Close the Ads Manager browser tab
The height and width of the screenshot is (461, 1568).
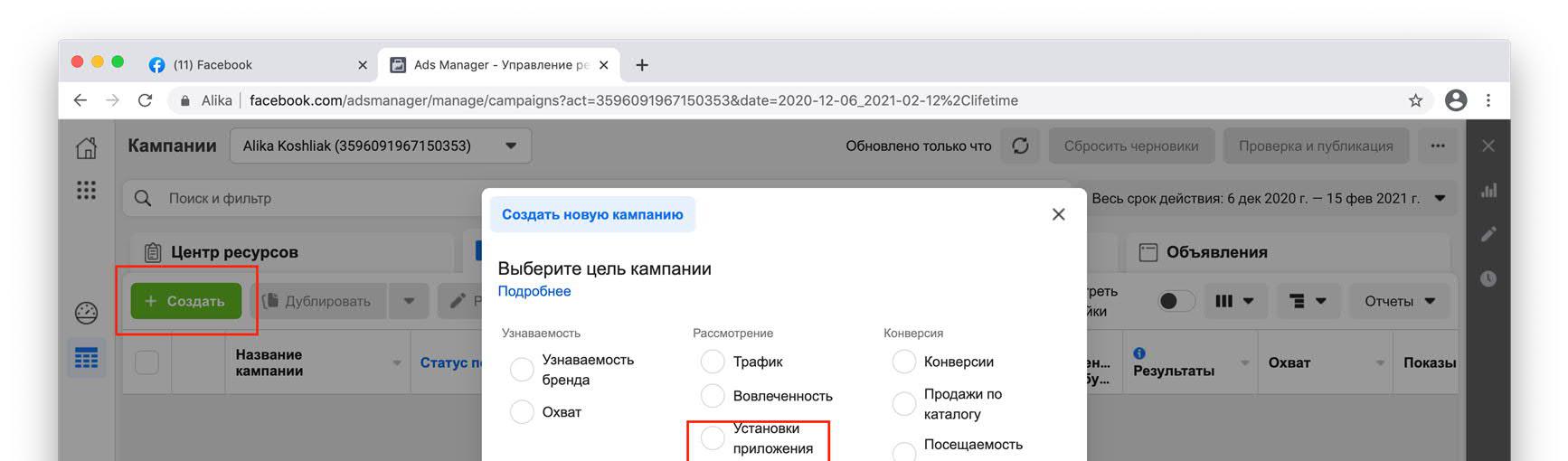tap(604, 65)
